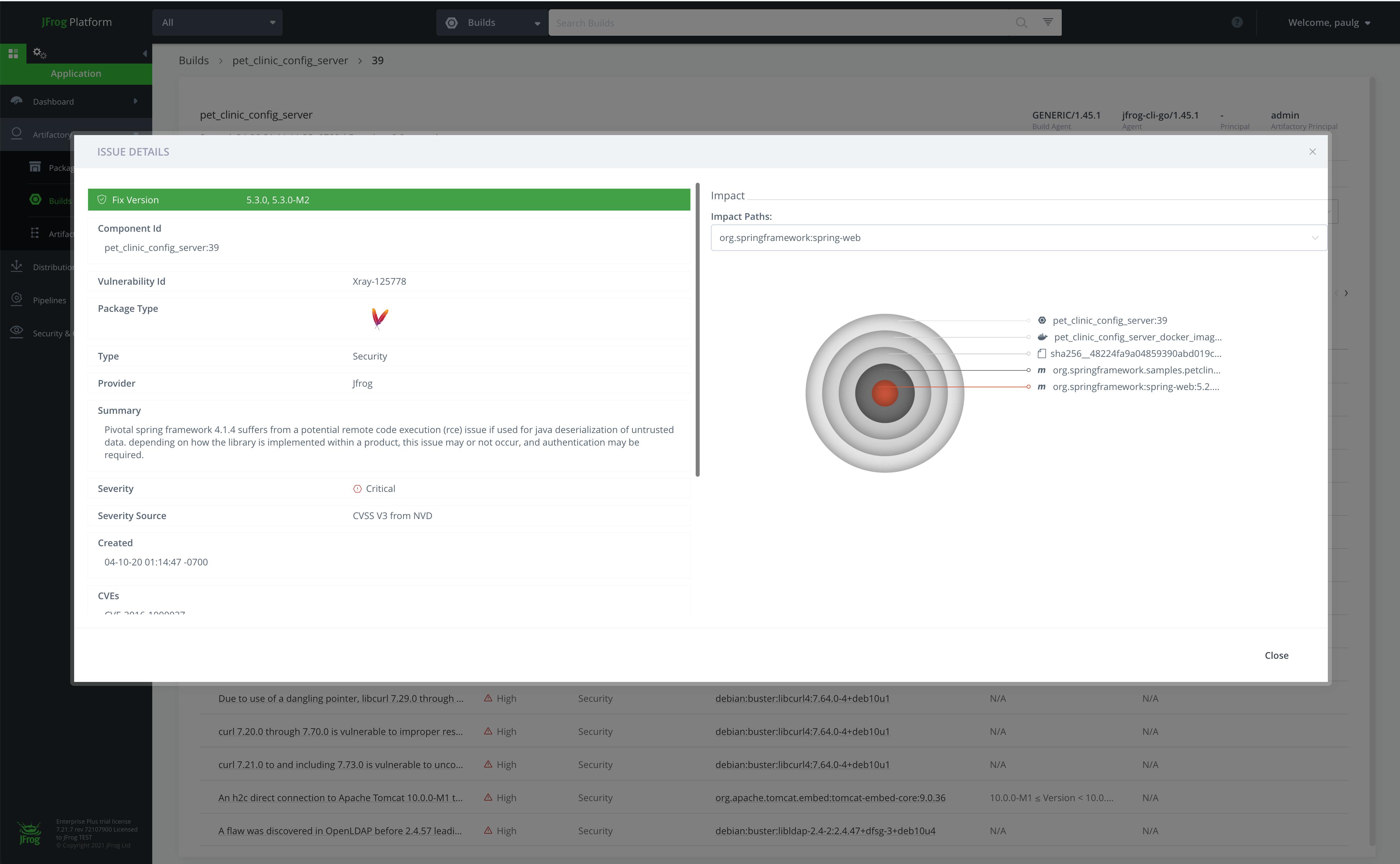Open the Dashboard gauge icon
This screenshot has height=864, width=1400.
pyautogui.click(x=17, y=101)
